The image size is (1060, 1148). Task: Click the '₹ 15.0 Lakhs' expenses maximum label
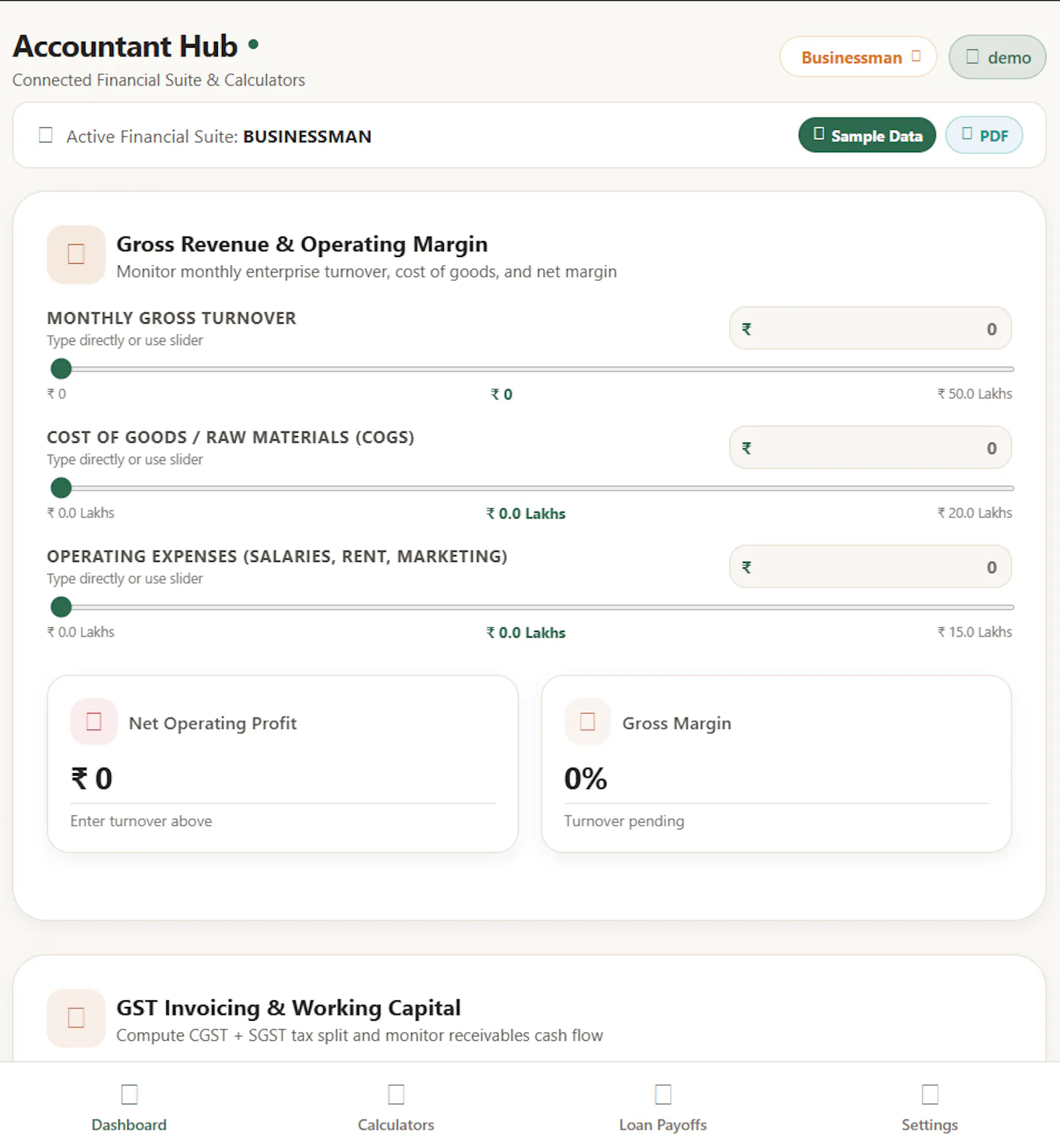click(x=975, y=633)
